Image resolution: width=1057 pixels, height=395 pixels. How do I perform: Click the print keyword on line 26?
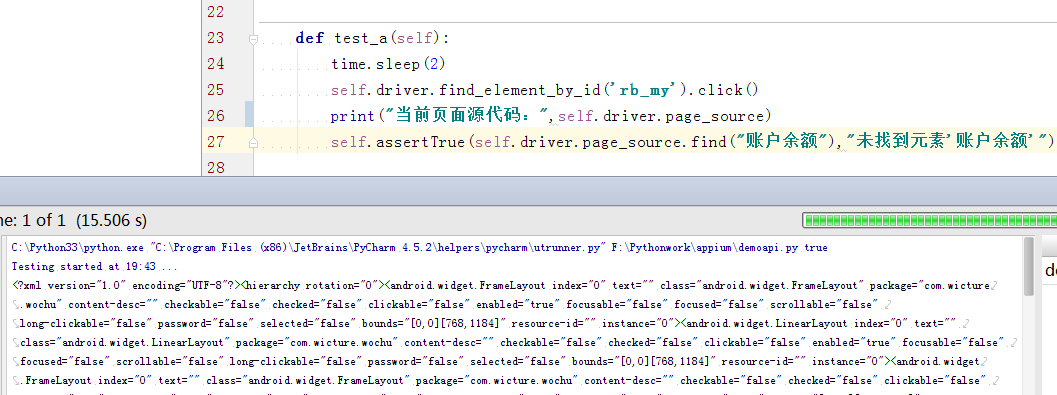click(353, 116)
